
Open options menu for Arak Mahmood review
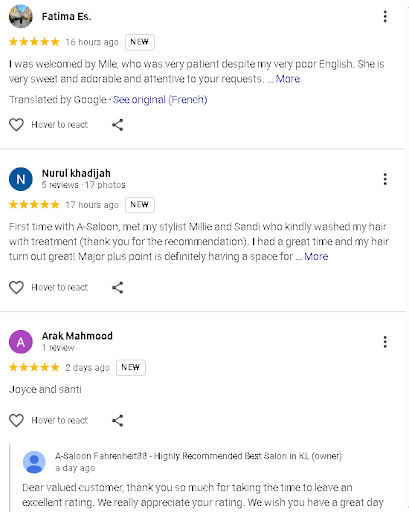click(385, 342)
